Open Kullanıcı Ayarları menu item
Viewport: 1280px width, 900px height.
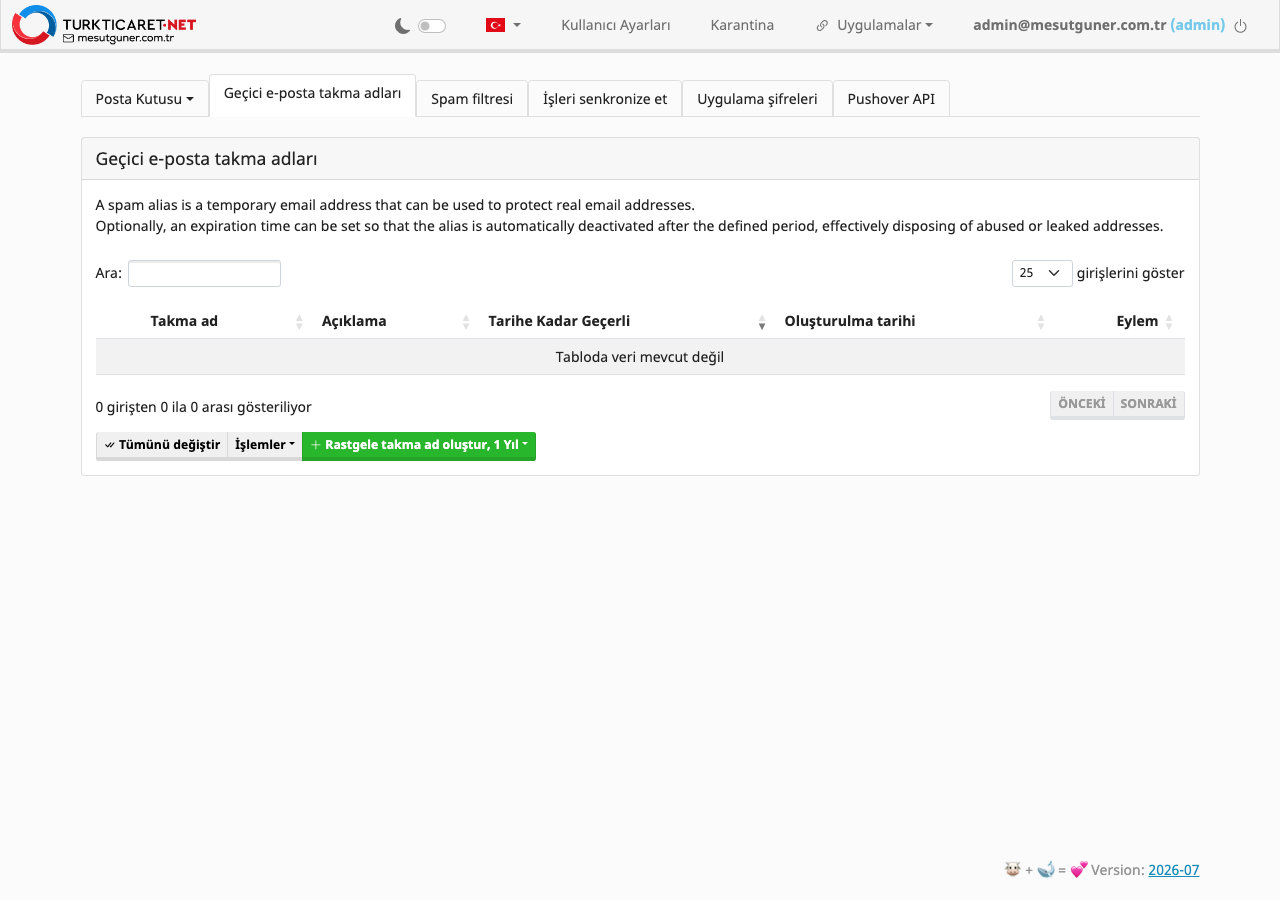click(616, 25)
